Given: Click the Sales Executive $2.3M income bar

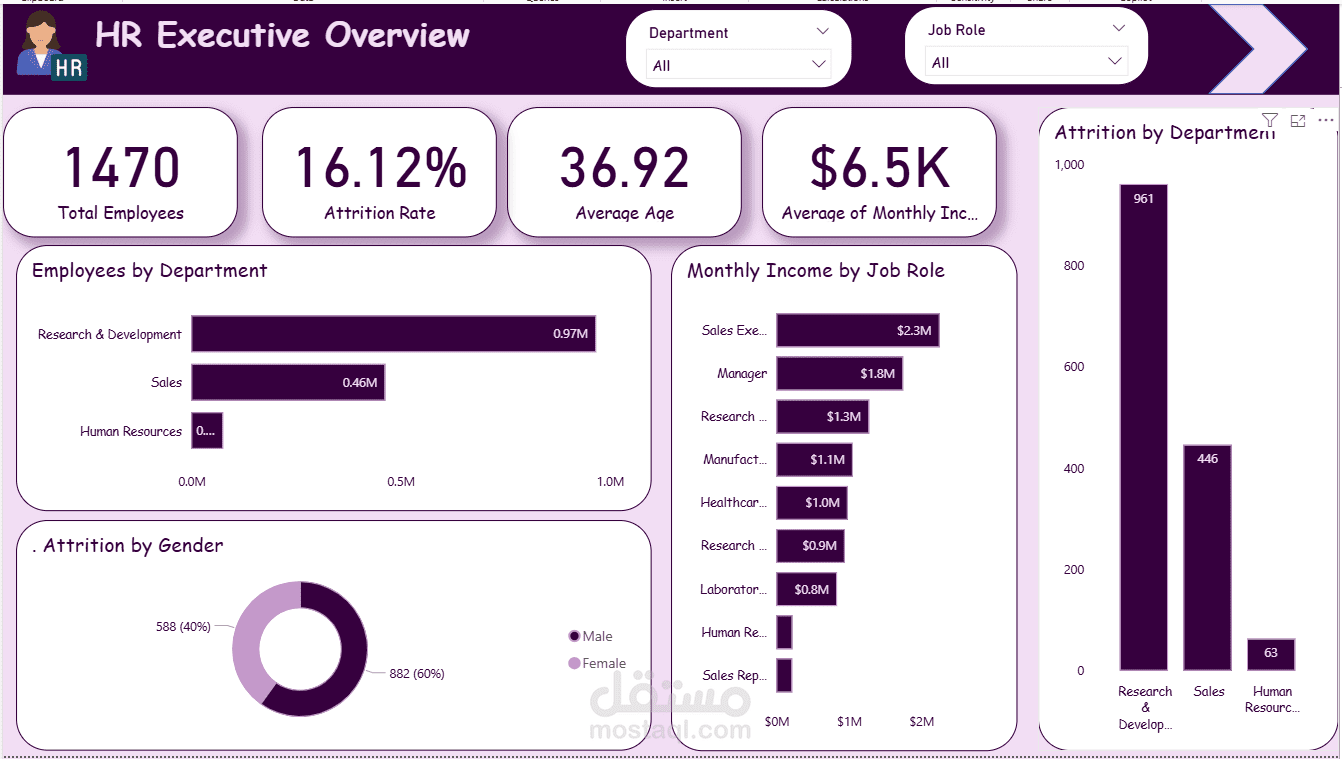Looking at the screenshot, I should tap(858, 330).
